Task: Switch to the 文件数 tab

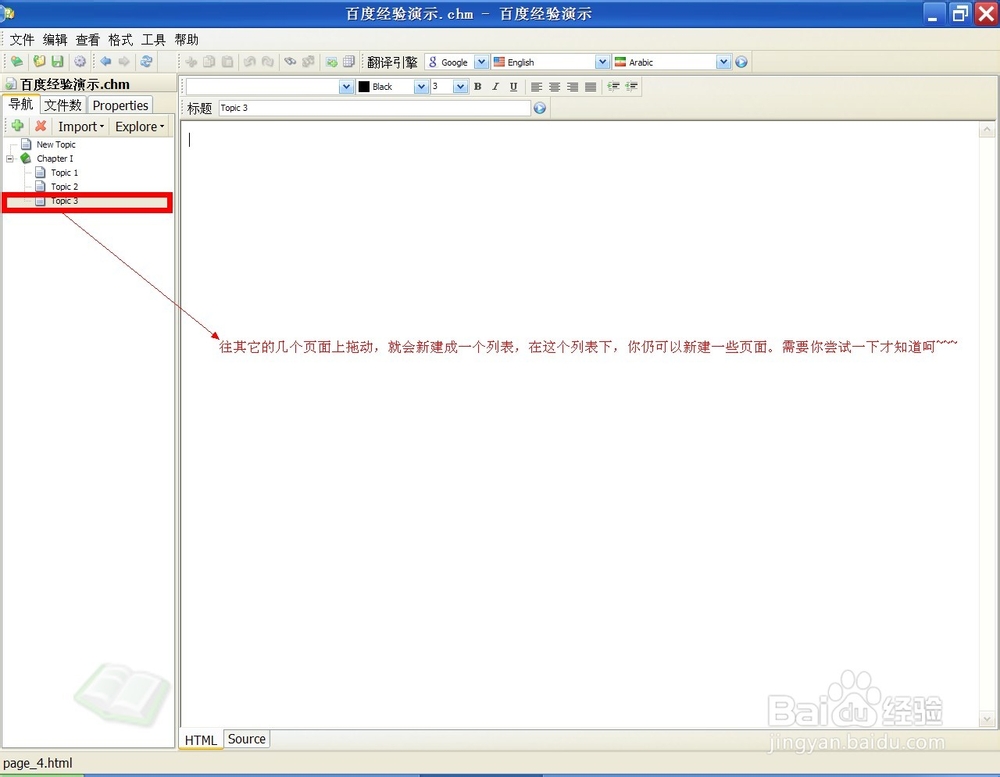Action: point(62,105)
